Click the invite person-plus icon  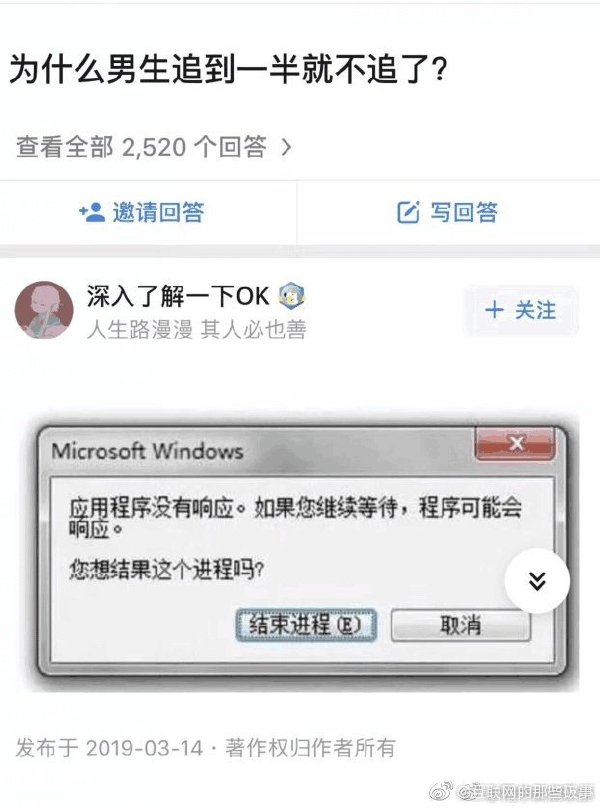(x=92, y=212)
